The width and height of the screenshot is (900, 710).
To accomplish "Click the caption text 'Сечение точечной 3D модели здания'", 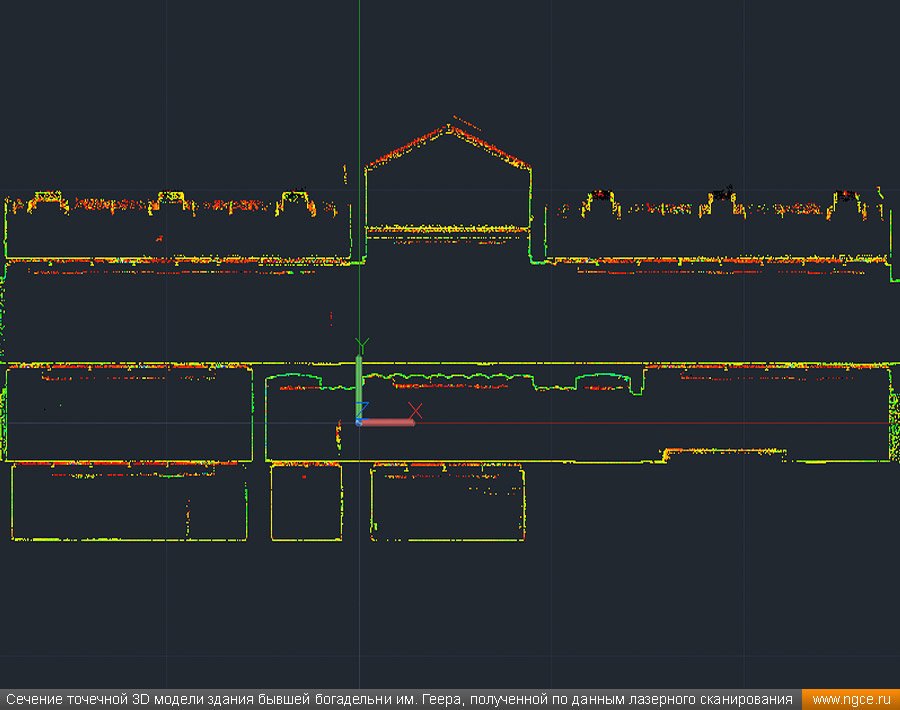I will [130, 699].
